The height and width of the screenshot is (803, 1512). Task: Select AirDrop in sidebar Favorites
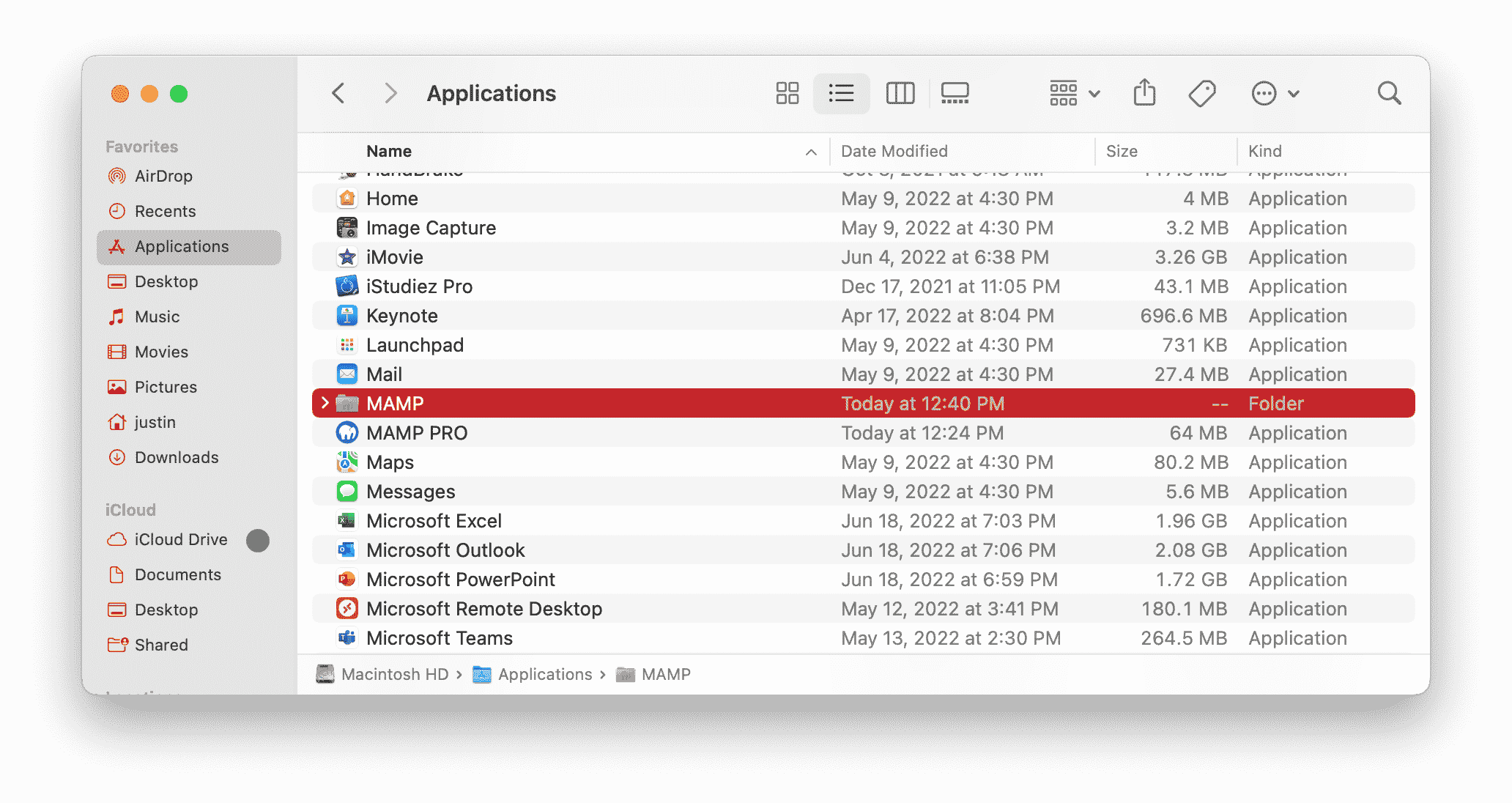(163, 176)
